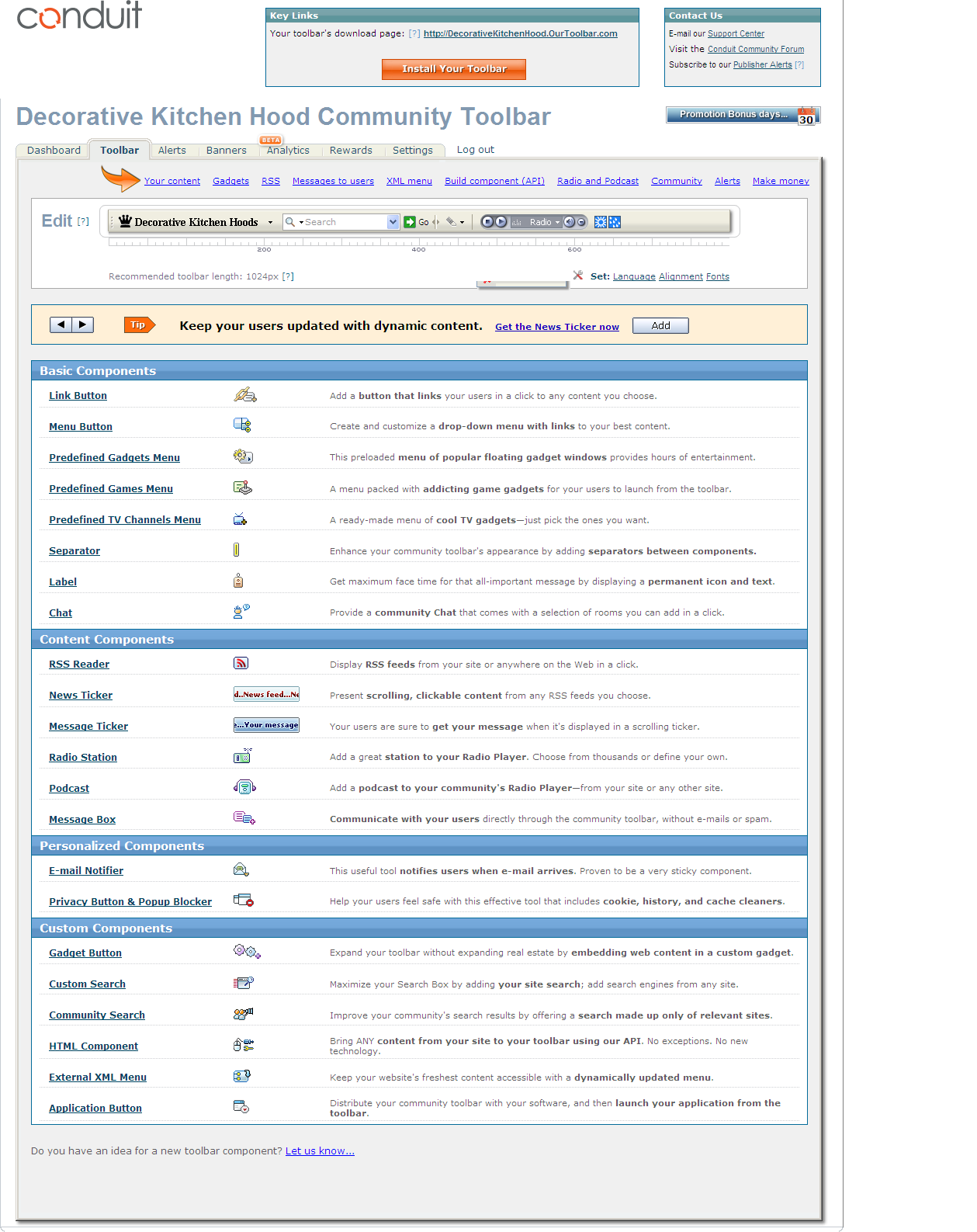This screenshot has height=1232, width=977.
Task: Expand the Search box history dropdown
Action: (393, 222)
